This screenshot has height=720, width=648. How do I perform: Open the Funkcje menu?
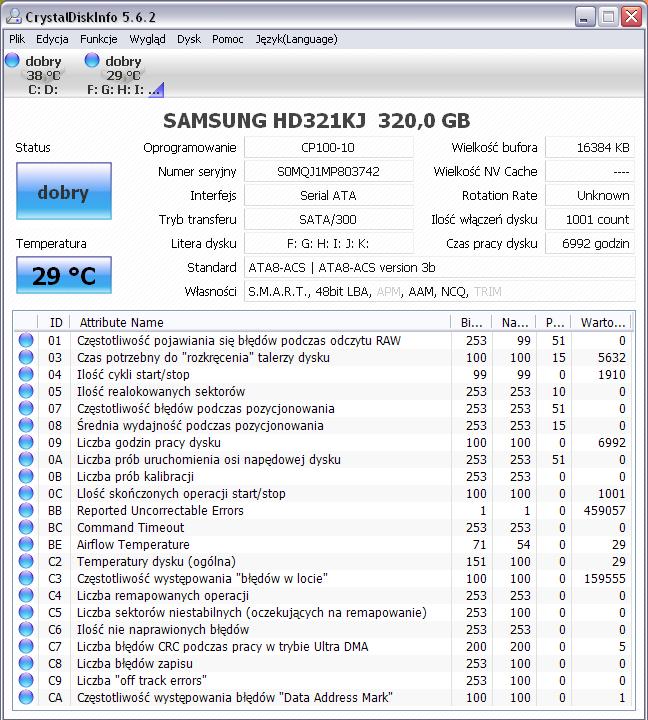click(99, 39)
